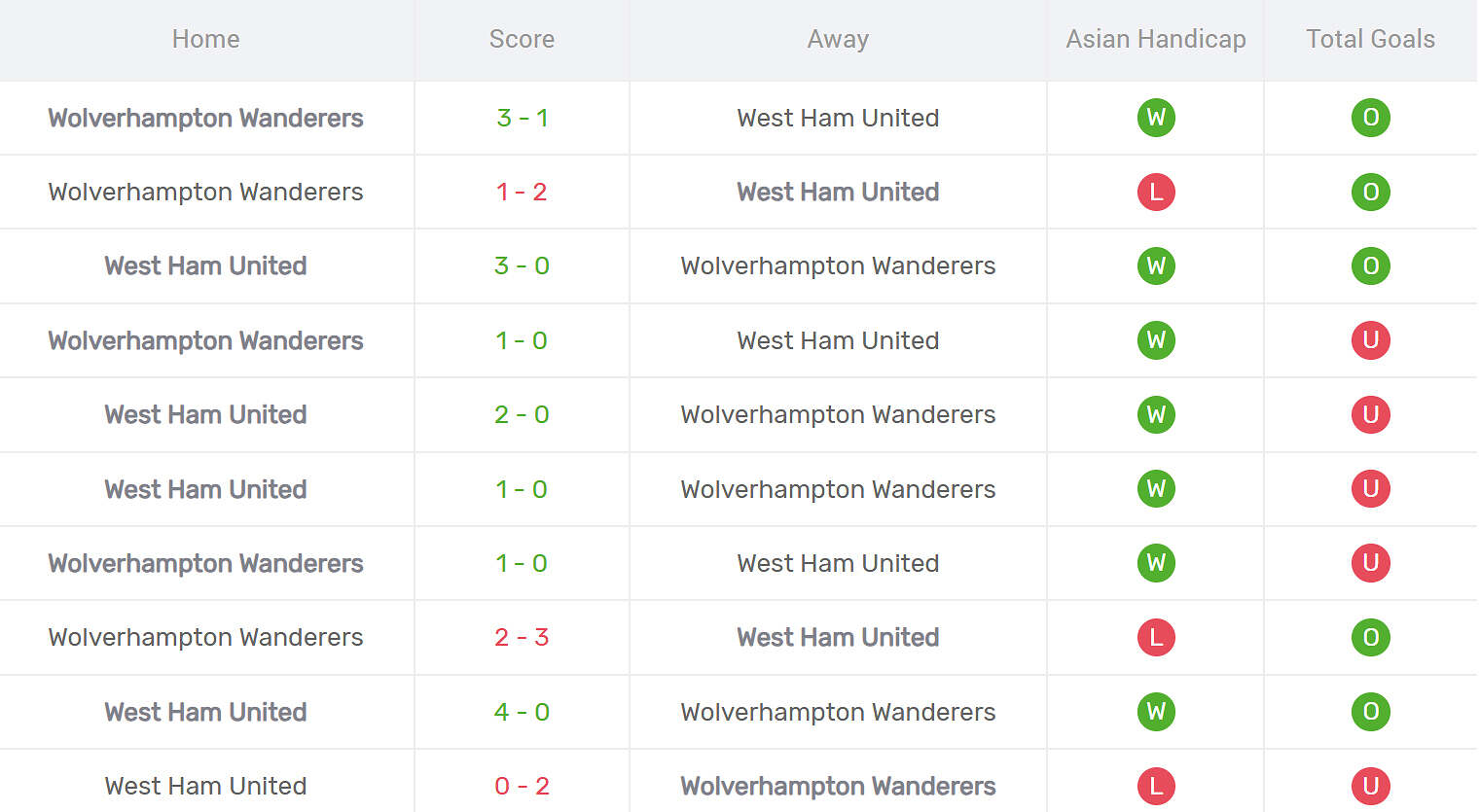This screenshot has height=812, width=1480.
Task: Click the green O badge for 3 - 0 match
Action: pyautogui.click(x=1370, y=265)
